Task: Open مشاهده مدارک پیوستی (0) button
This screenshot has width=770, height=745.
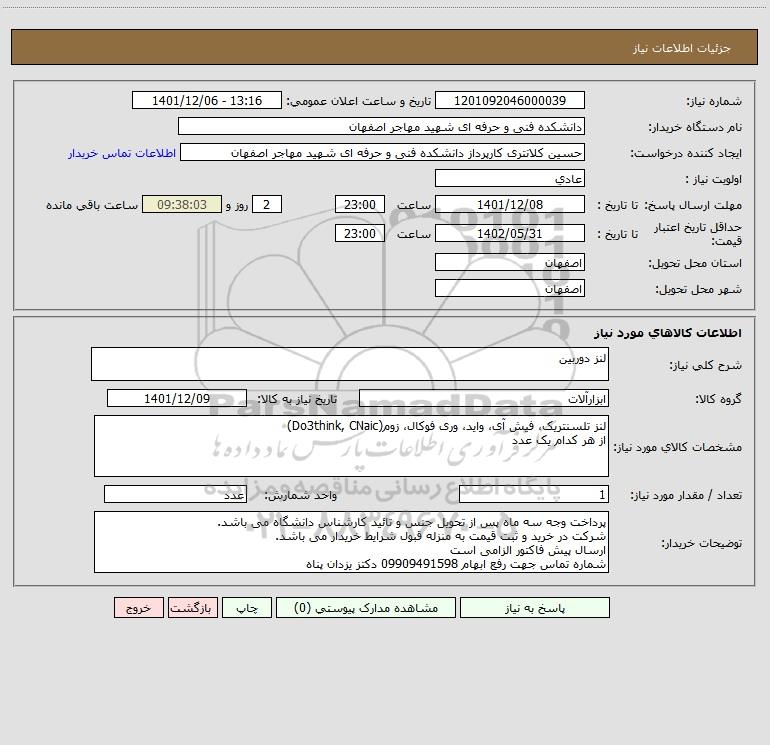Action: tap(366, 607)
